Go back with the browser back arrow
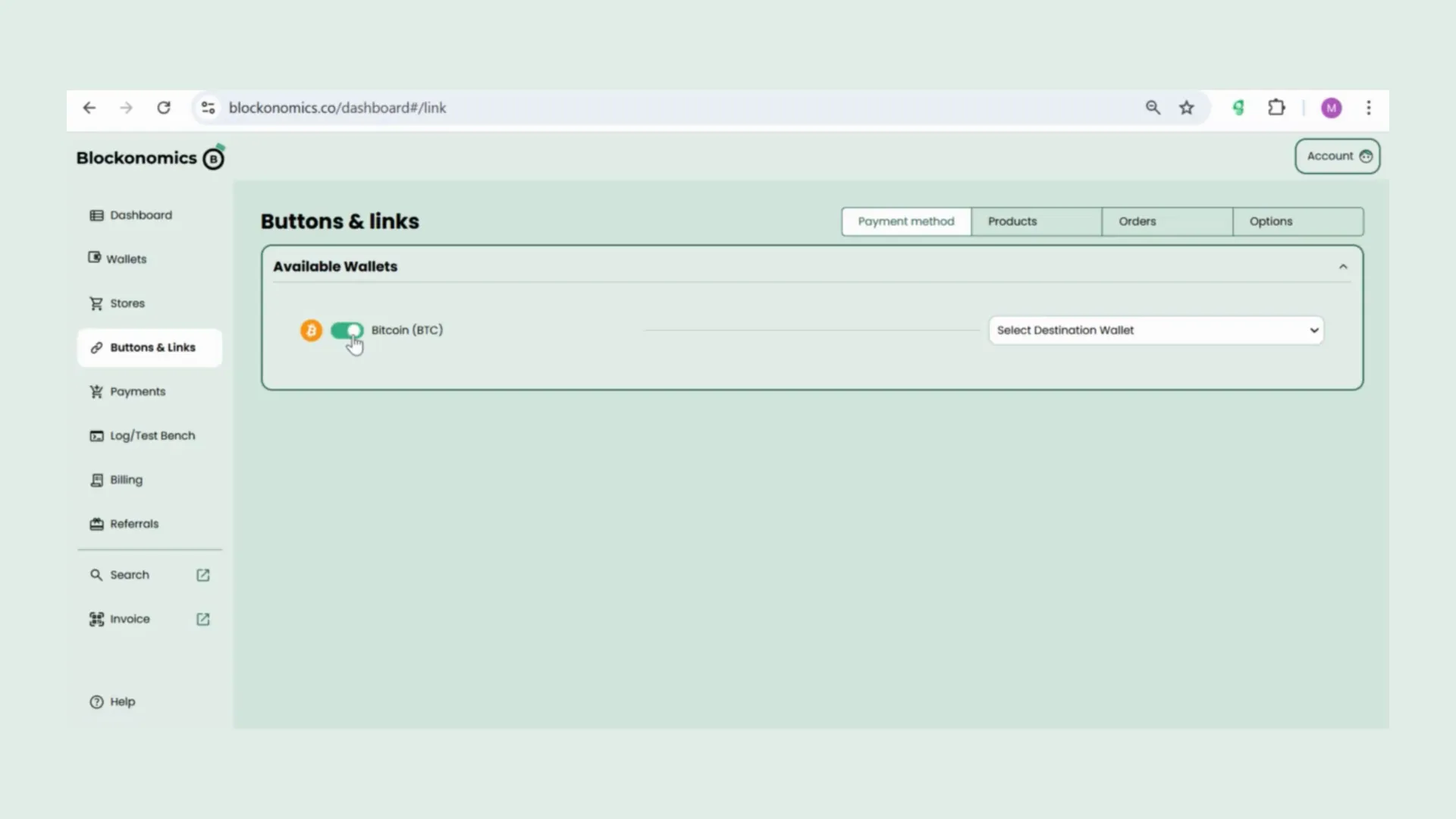This screenshot has width=1456, height=819. click(x=89, y=108)
